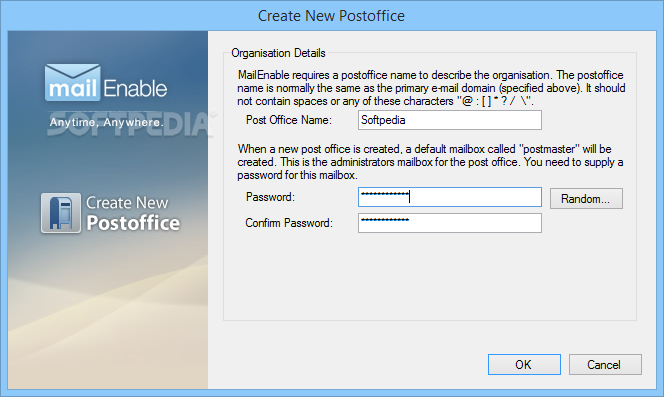Image resolution: width=664 pixels, height=397 pixels.
Task: Click the Cancel button
Action: 605,364
